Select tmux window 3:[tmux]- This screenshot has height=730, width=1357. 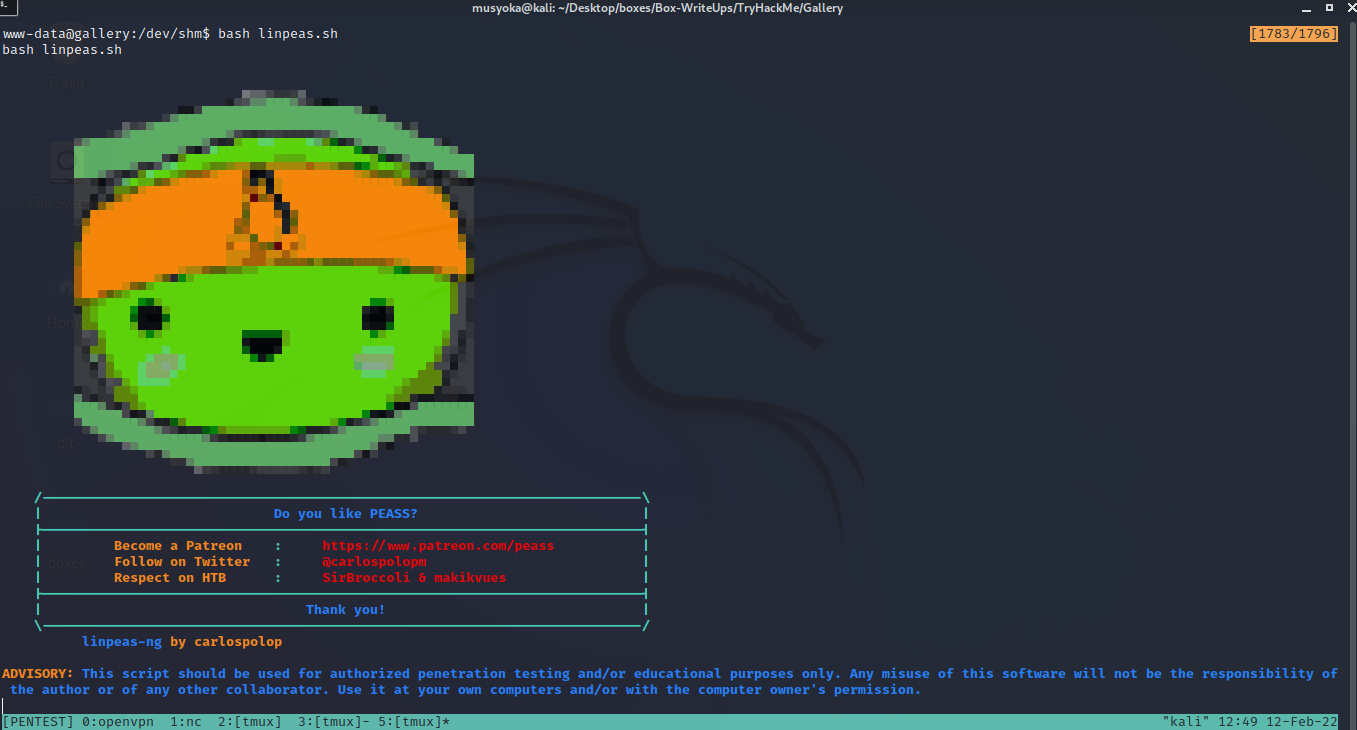pyautogui.click(x=334, y=722)
